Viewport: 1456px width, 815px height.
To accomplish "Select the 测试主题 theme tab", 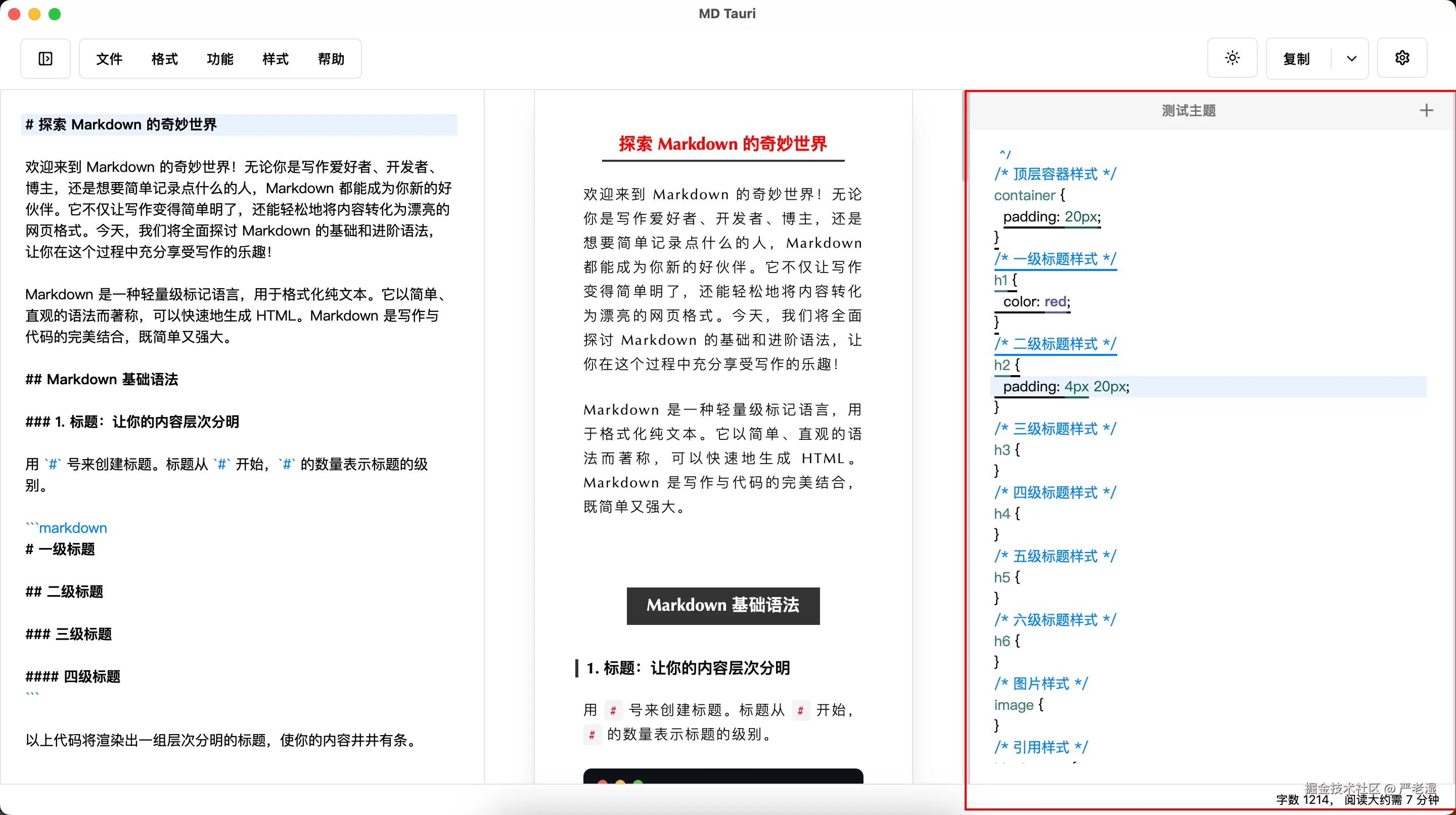I will point(1189,110).
